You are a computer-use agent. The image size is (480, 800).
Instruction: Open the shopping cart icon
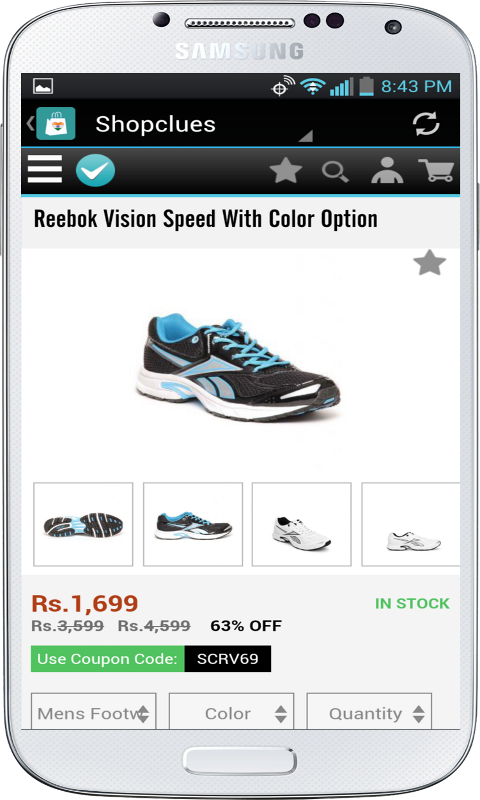[436, 170]
